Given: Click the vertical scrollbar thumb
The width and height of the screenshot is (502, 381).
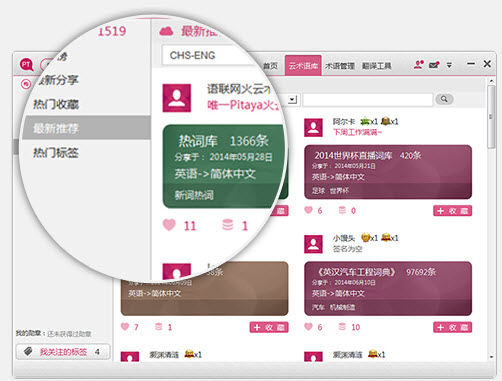Looking at the screenshot, I should click(491, 117).
